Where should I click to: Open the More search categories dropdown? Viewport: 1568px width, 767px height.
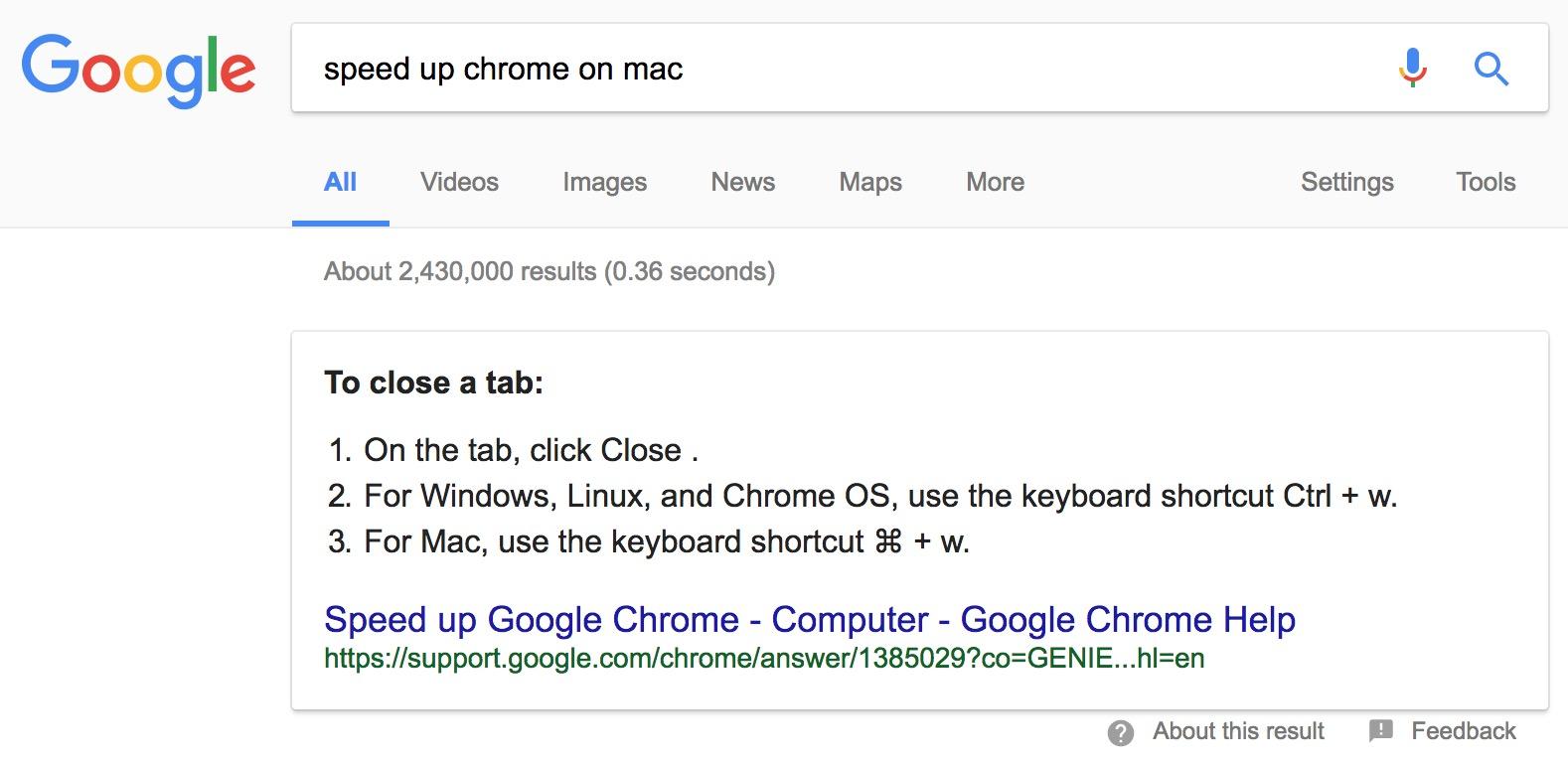(x=995, y=182)
